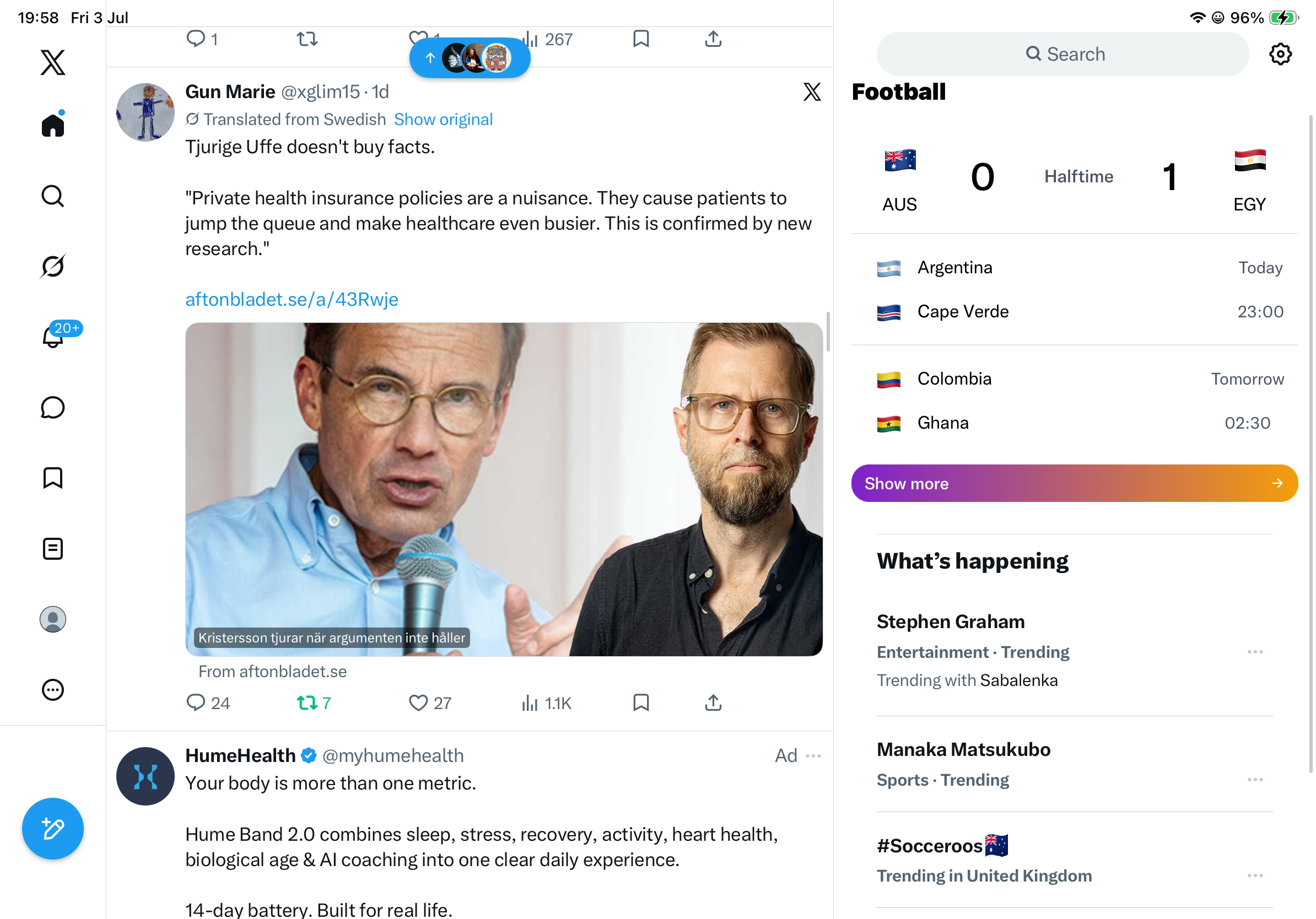This screenshot has width=1316, height=919.
Task: Open Messages chat bubble in sidebar
Action: (x=53, y=407)
